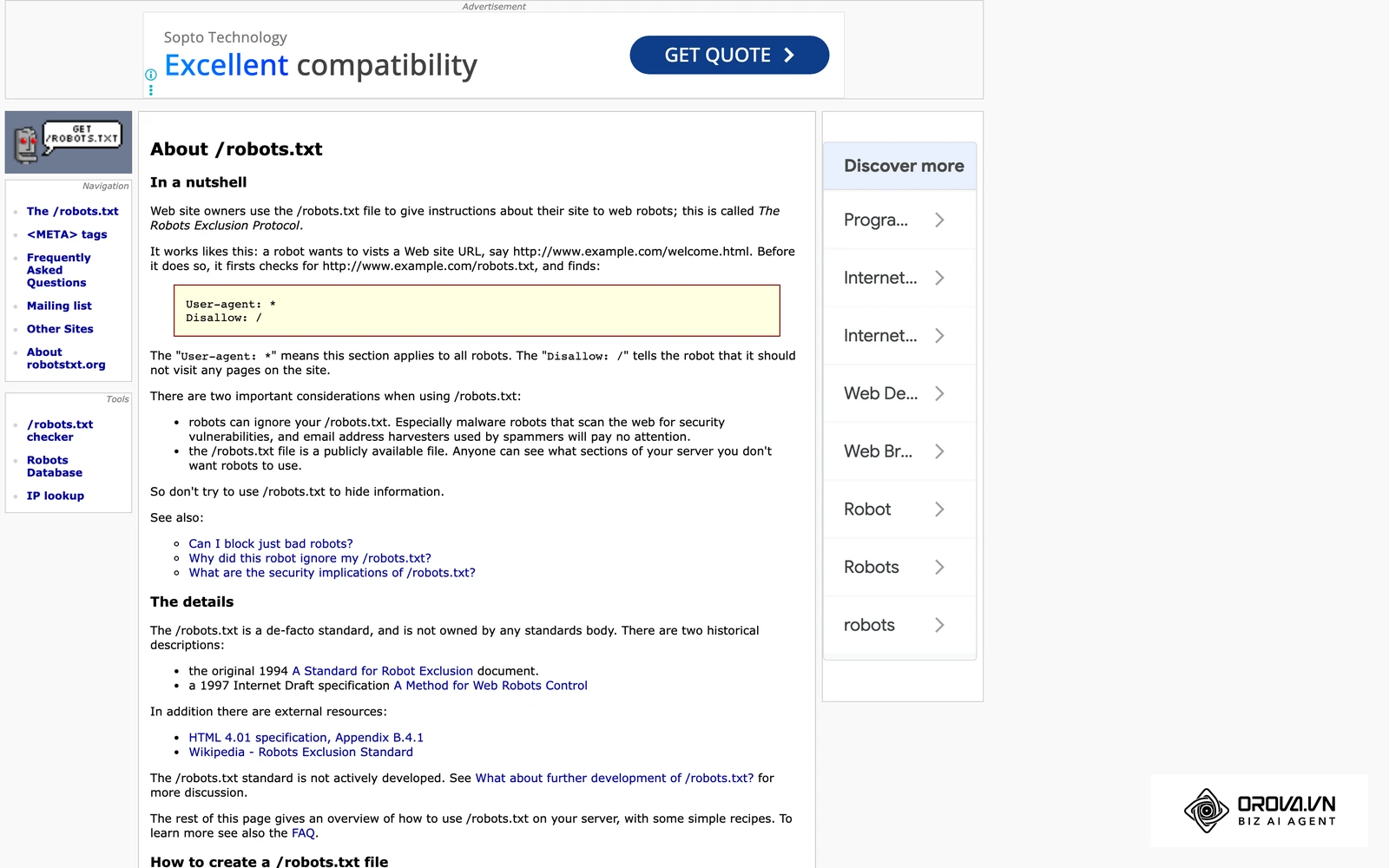
Task: Open 'A Standard for Robot Exclusion' document
Action: 383,671
